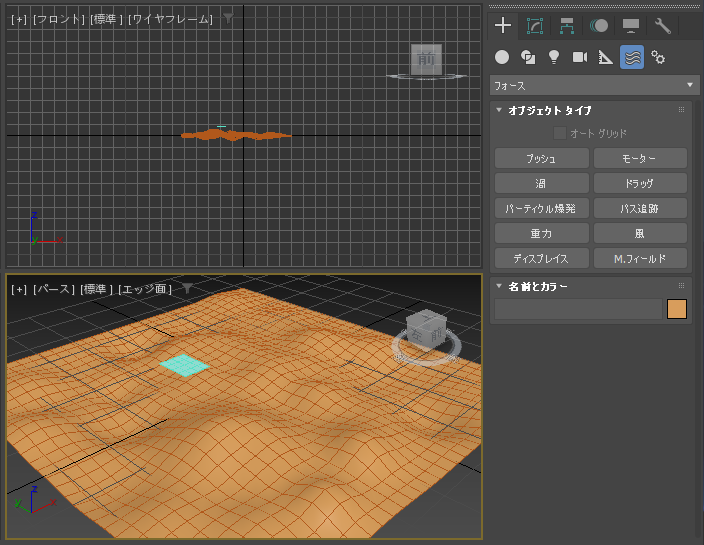Collapse the オブジェクト タイプ rollout
Viewport: 704px width, 545px height.
point(499,110)
